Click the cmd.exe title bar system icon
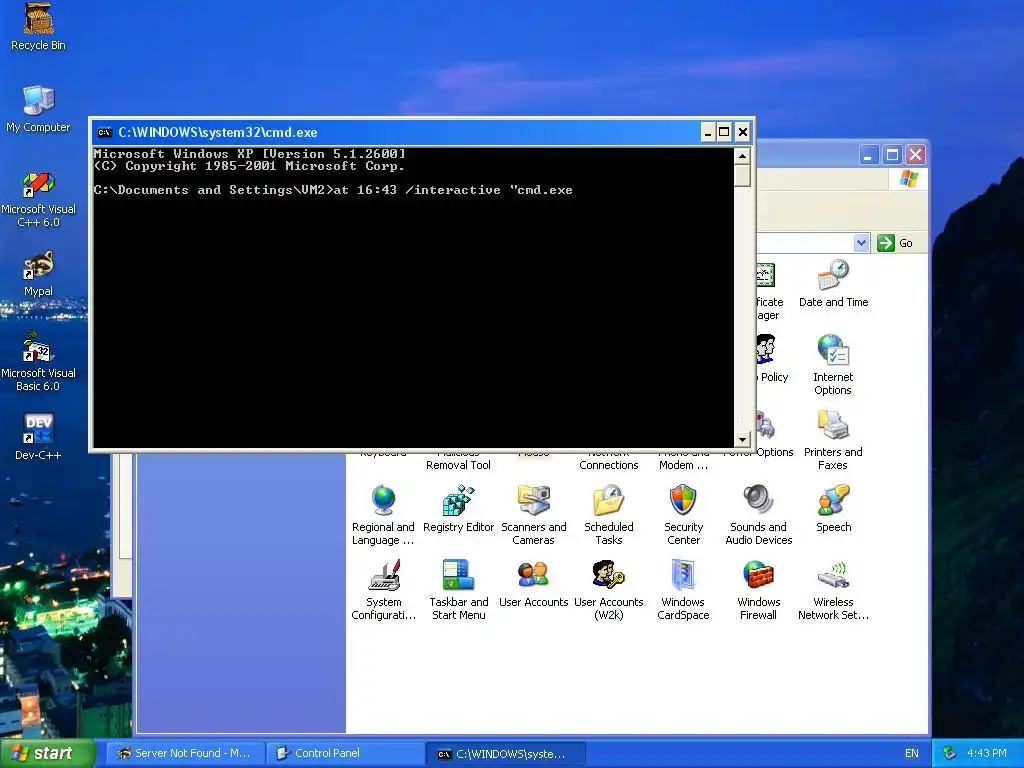 point(104,133)
